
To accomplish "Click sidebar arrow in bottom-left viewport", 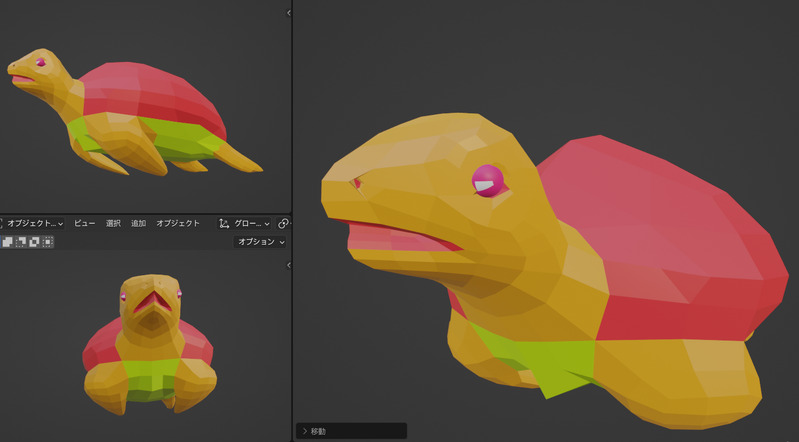I will pos(289,265).
